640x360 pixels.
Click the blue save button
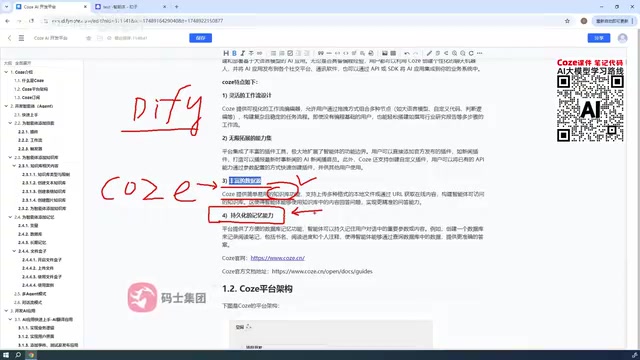tap(200, 38)
